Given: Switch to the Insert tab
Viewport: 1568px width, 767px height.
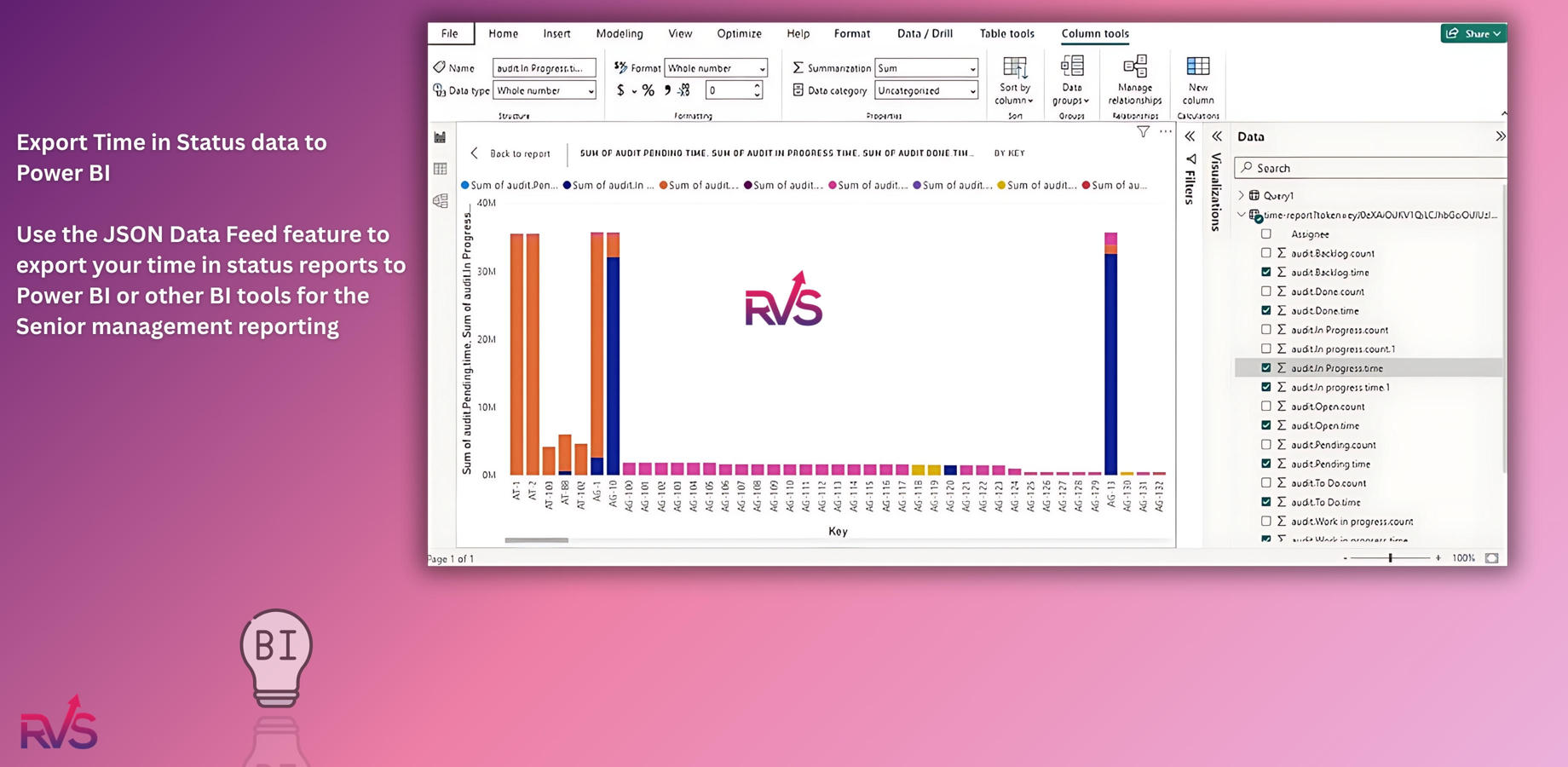Looking at the screenshot, I should click(556, 33).
